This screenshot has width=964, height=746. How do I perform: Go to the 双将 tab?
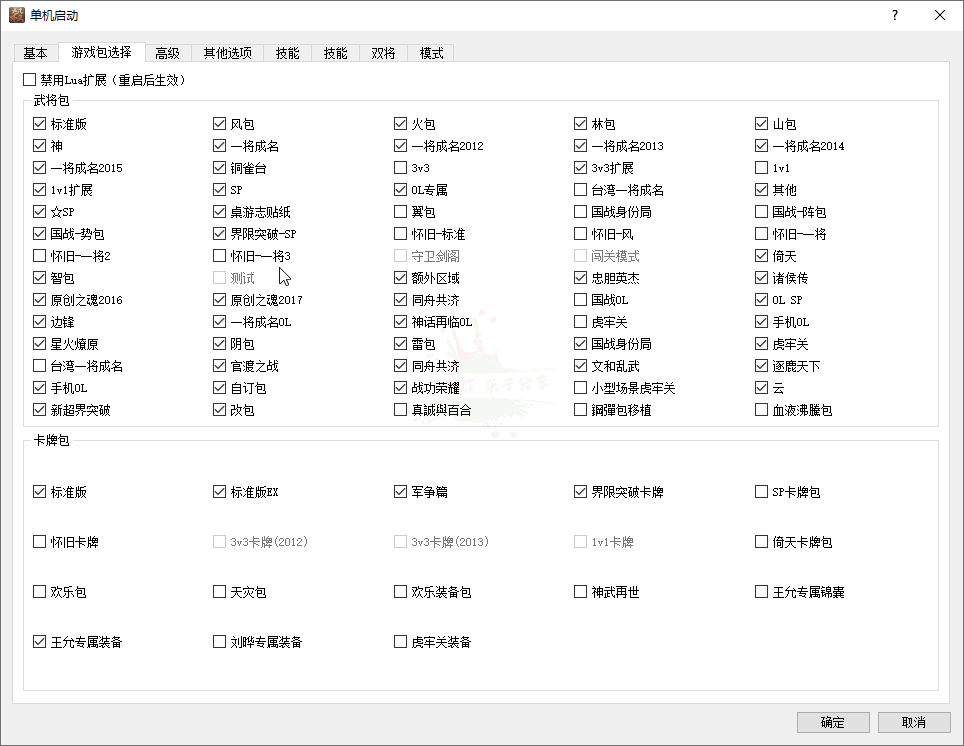(x=383, y=53)
